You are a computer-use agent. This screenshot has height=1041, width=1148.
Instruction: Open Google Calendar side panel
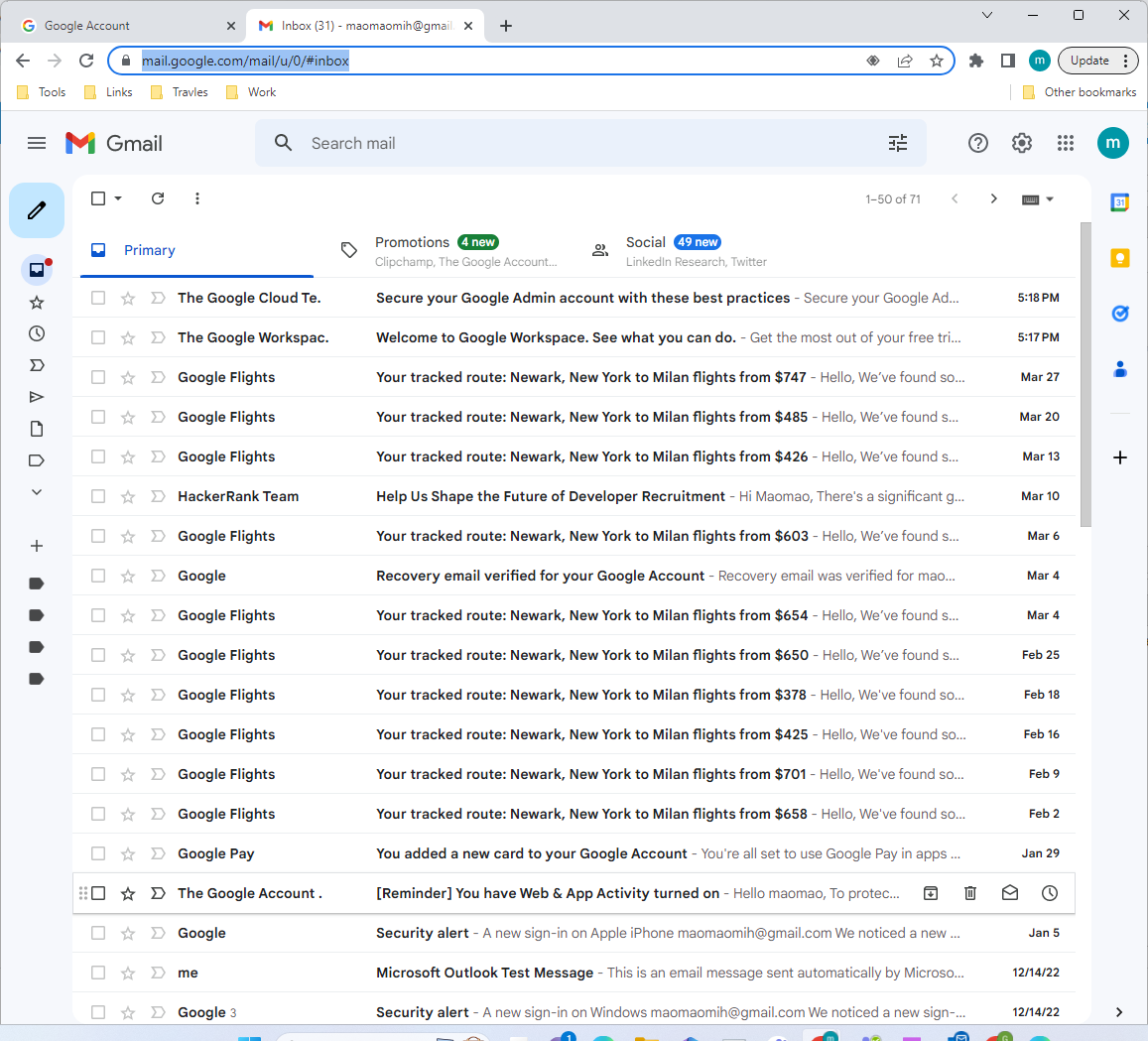coord(1119,202)
